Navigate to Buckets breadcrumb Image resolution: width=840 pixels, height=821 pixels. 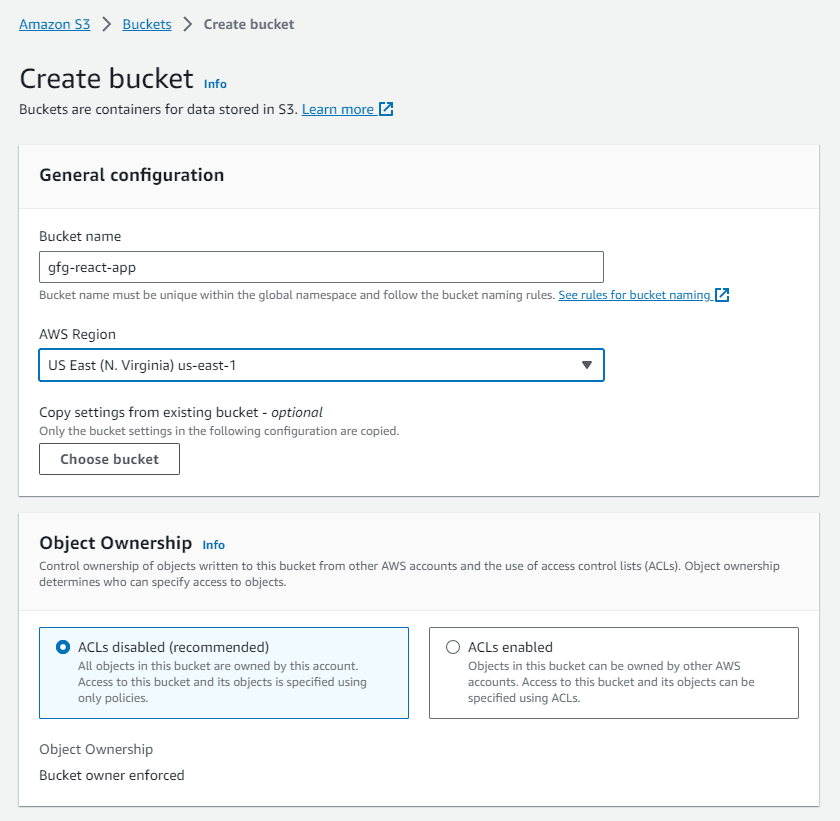pyautogui.click(x=147, y=24)
